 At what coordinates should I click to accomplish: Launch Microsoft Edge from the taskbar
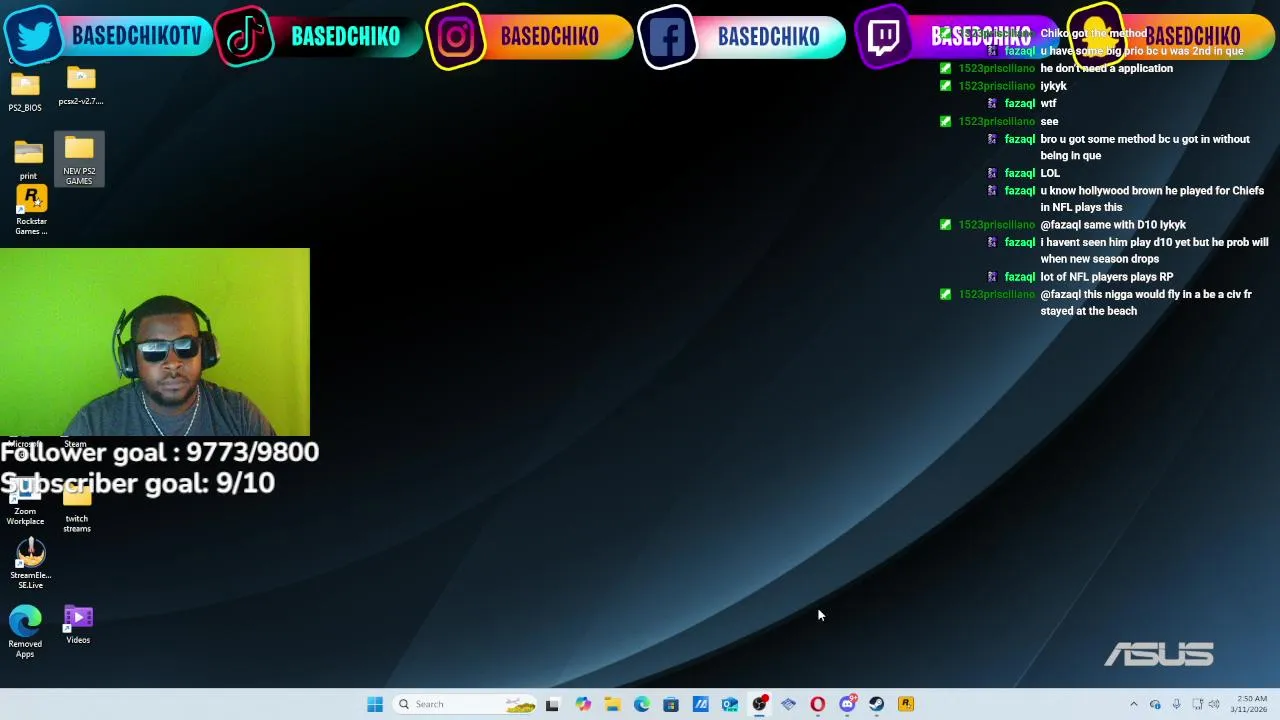pyautogui.click(x=641, y=704)
